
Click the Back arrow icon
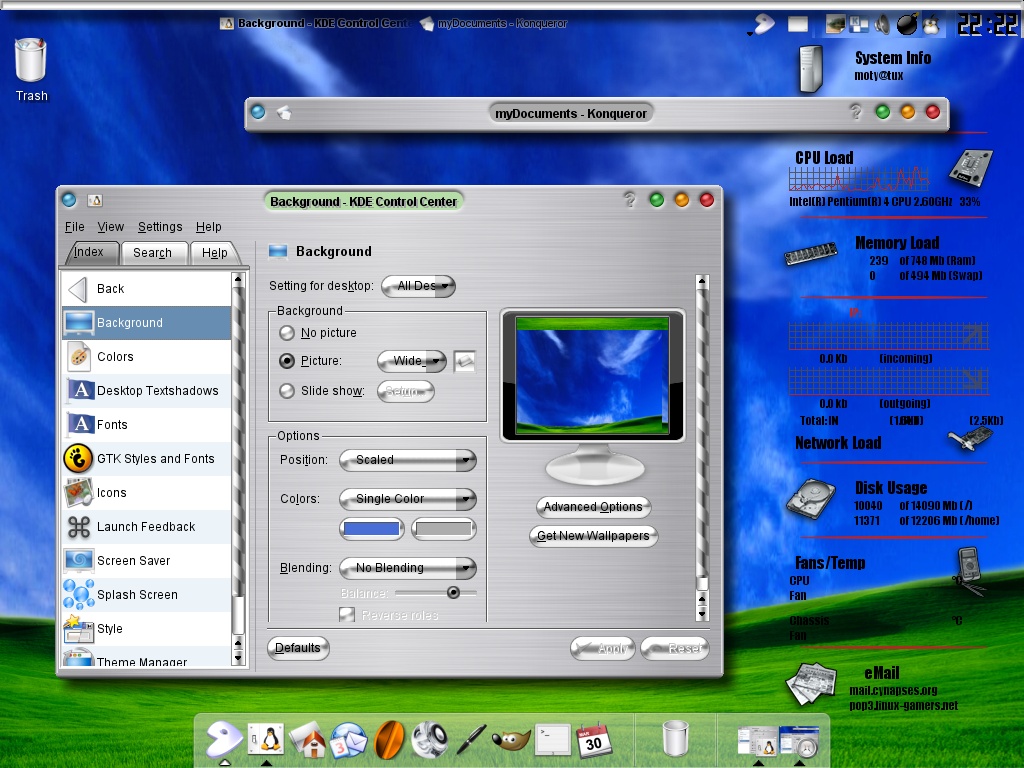(x=78, y=289)
